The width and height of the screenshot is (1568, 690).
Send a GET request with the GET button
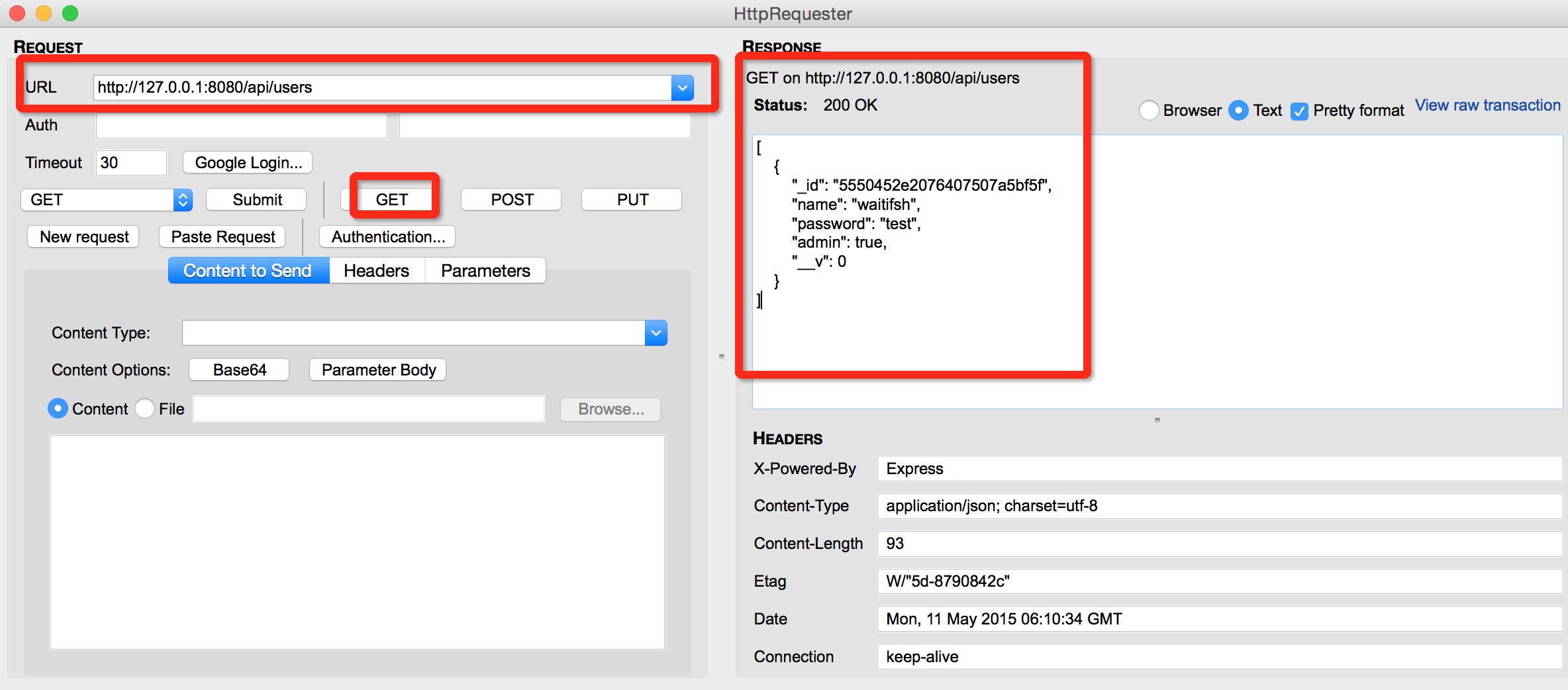pos(391,200)
